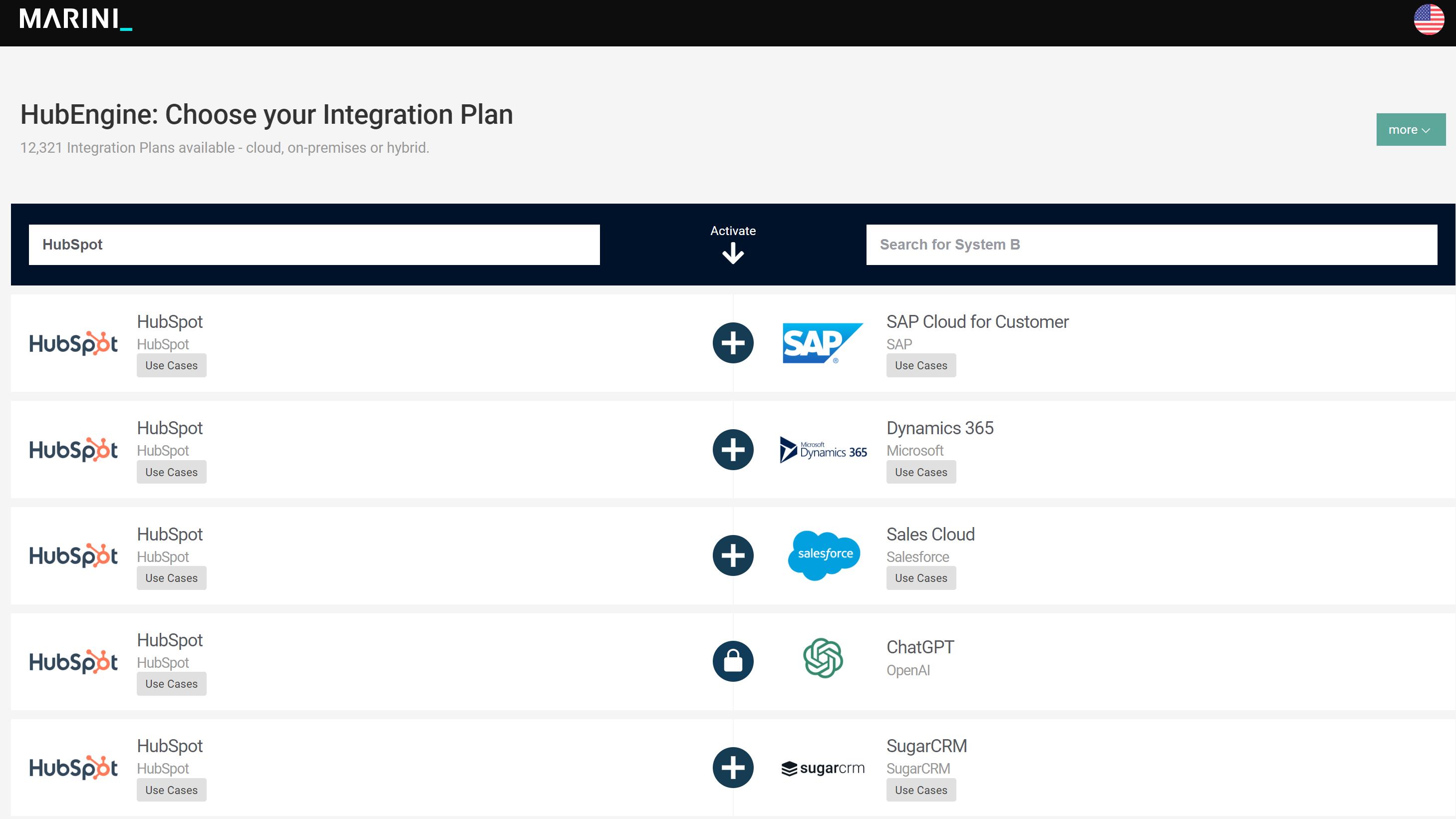Click the lock icon on the ChatGPT row
Viewport: 1456px width, 819px height.
pyautogui.click(x=733, y=661)
